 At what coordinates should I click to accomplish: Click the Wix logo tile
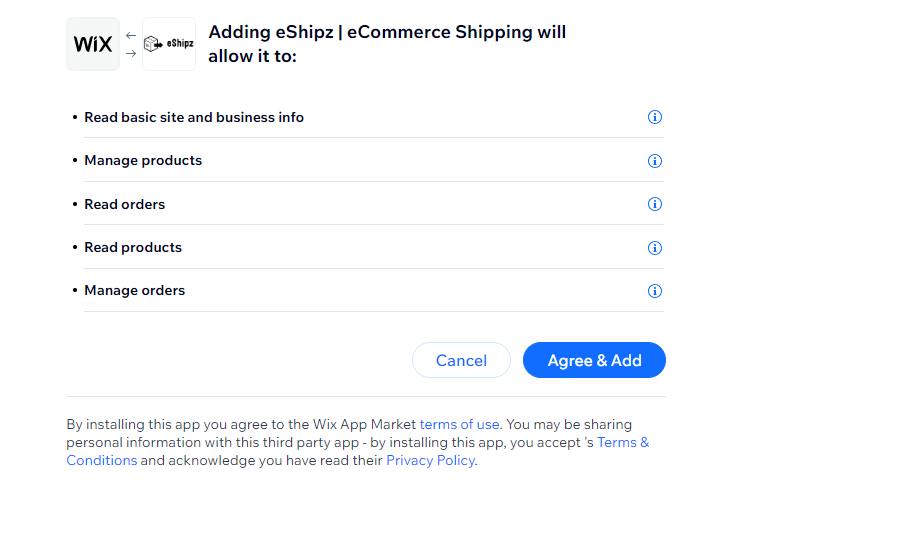[93, 44]
